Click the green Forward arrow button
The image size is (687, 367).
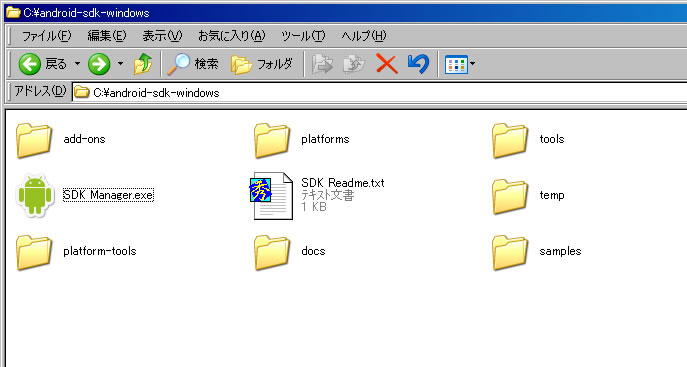point(99,64)
